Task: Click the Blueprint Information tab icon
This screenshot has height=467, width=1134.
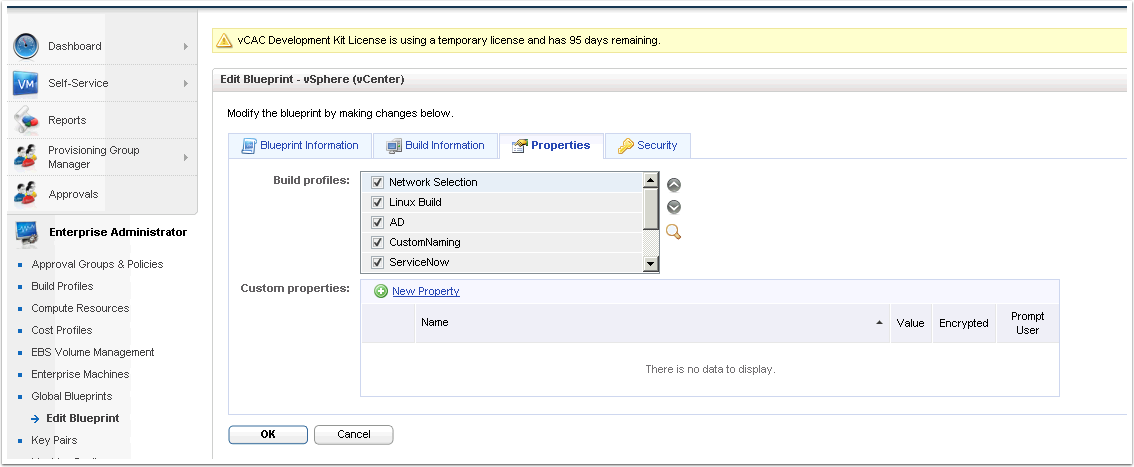Action: tap(249, 145)
